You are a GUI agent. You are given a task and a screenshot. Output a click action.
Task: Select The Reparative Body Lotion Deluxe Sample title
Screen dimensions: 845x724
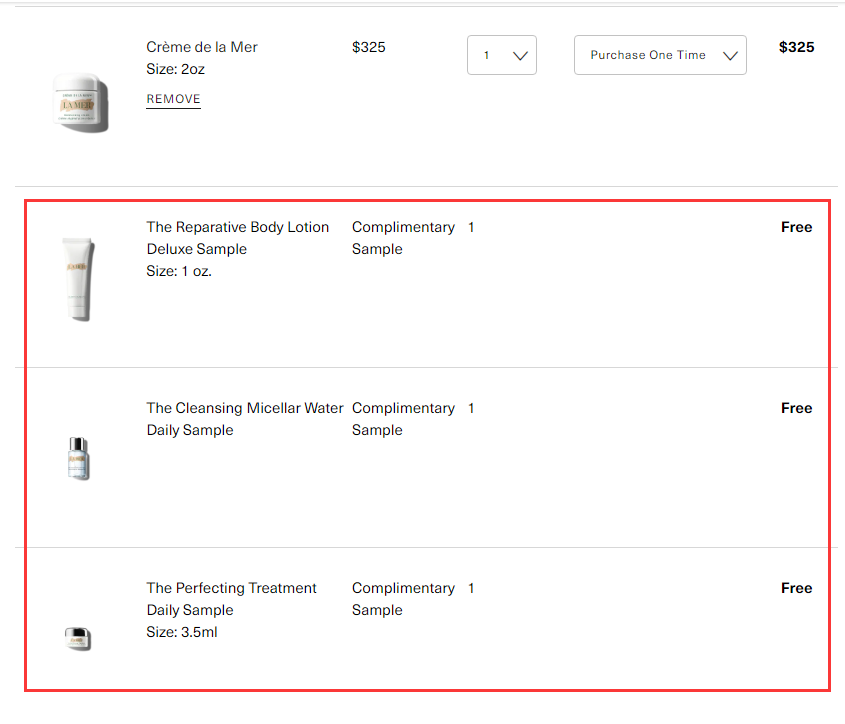pyautogui.click(x=237, y=238)
